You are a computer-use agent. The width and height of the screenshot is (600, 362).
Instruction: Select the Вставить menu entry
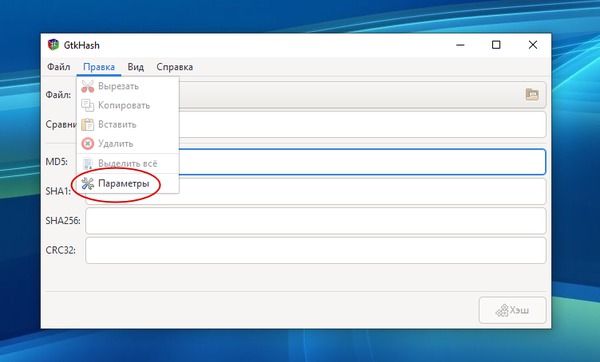[128, 124]
